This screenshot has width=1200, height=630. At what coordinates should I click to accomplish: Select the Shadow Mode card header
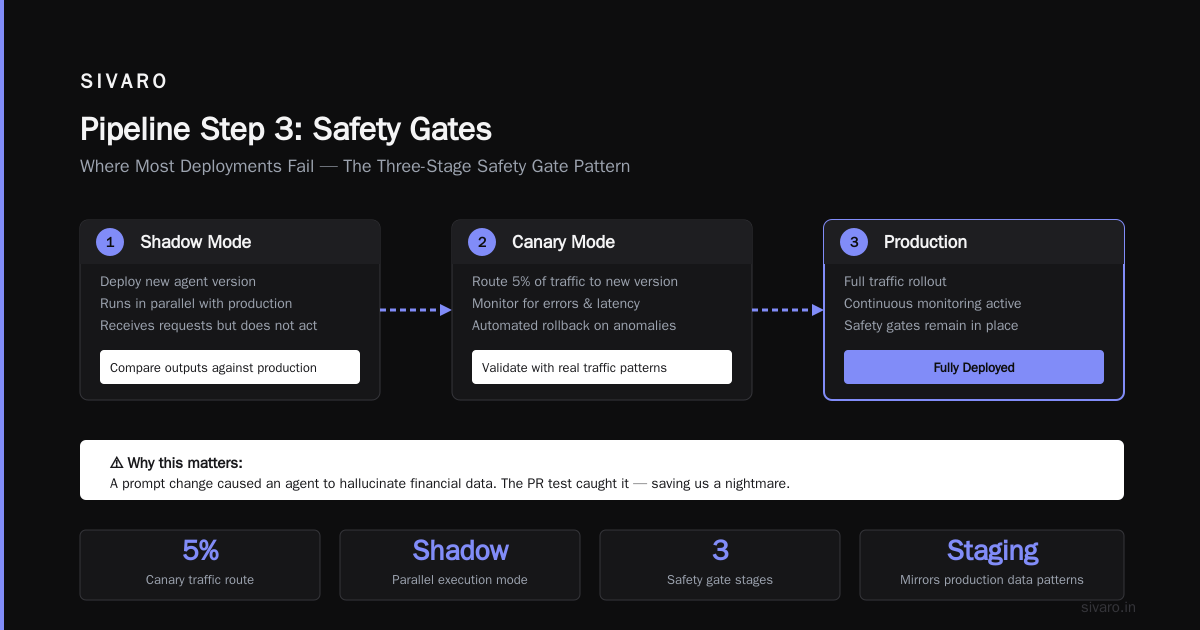pyautogui.click(x=230, y=242)
